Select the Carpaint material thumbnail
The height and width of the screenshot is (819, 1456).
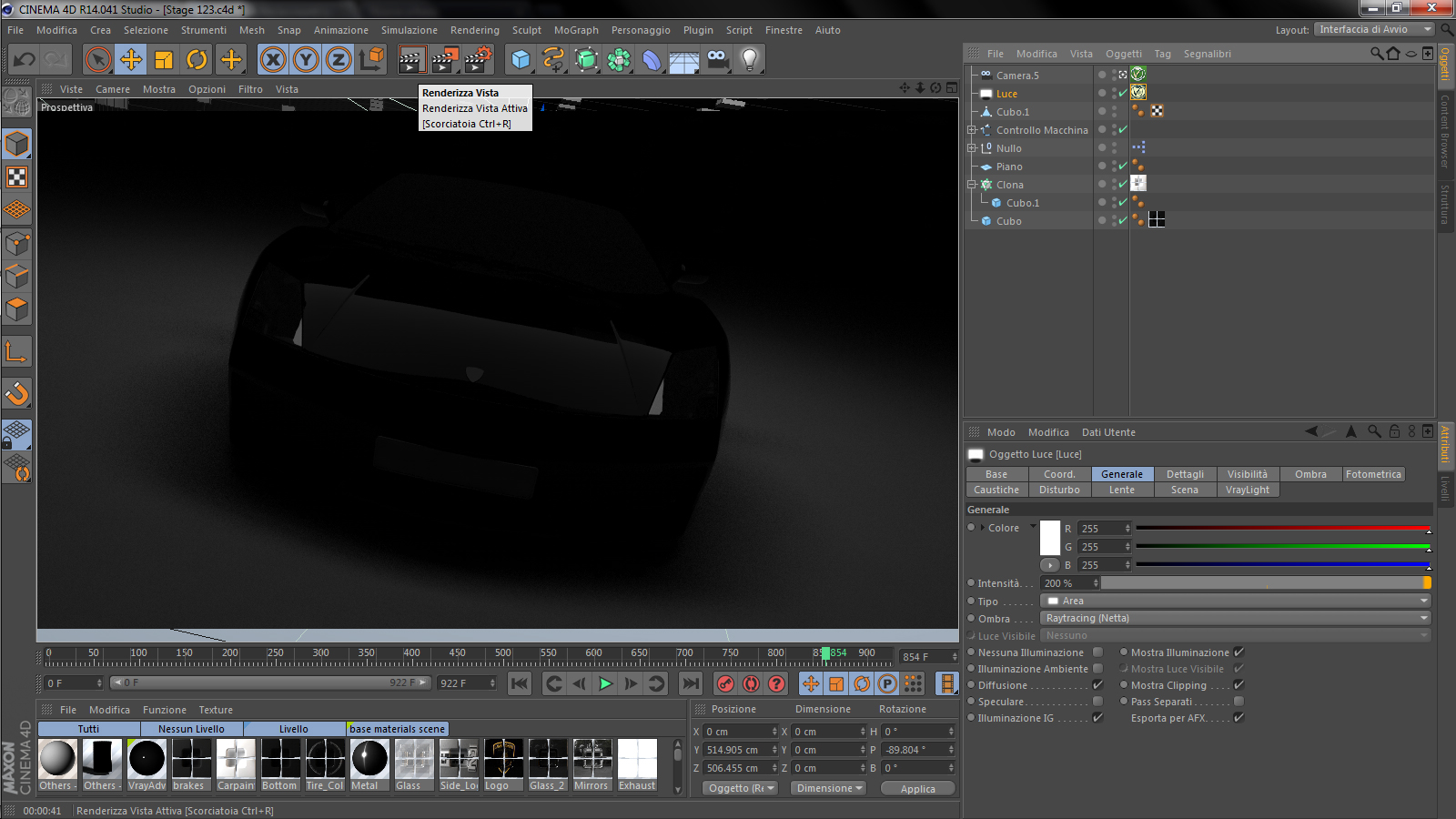click(236, 759)
